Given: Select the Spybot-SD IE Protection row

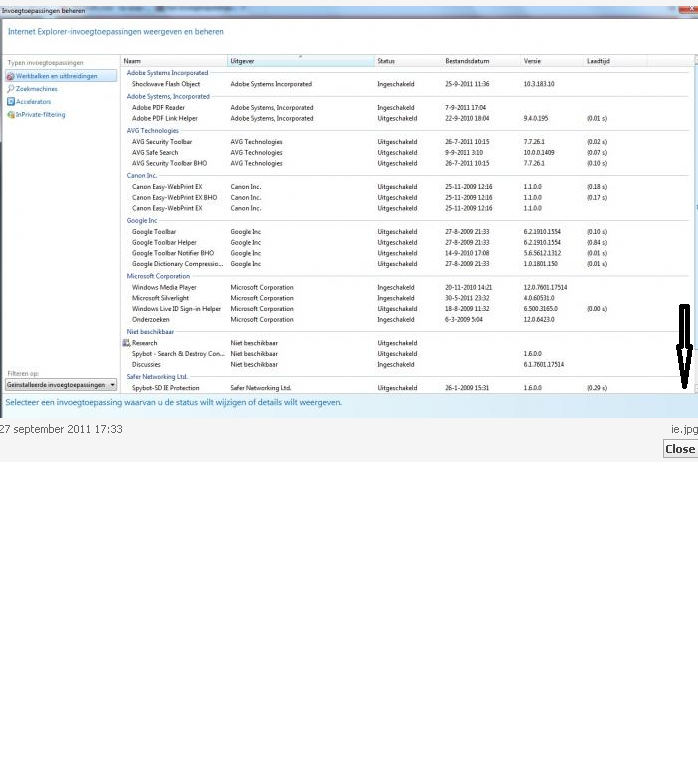Looking at the screenshot, I should click(x=406, y=388).
